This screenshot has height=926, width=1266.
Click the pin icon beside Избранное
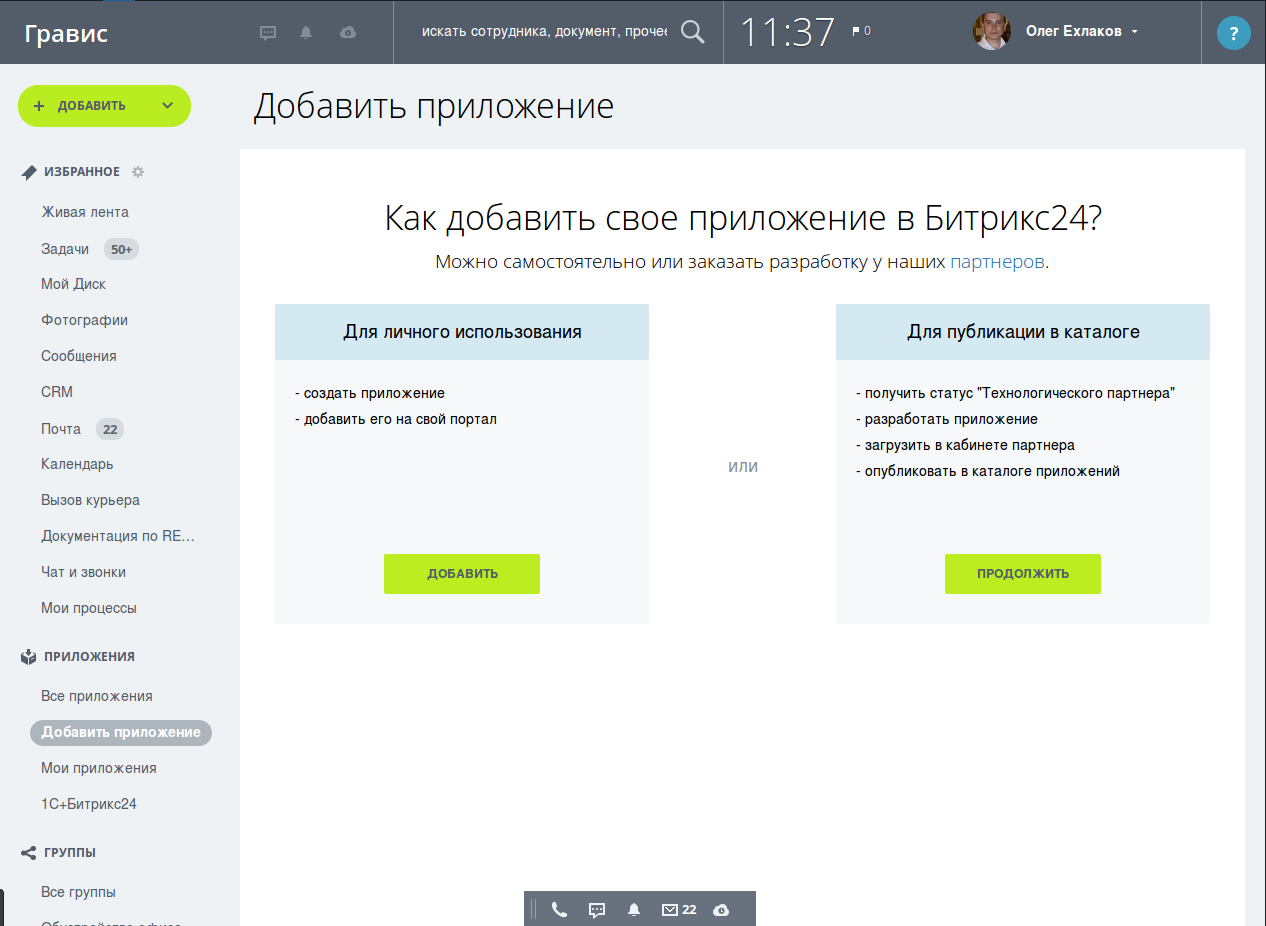(x=29, y=172)
